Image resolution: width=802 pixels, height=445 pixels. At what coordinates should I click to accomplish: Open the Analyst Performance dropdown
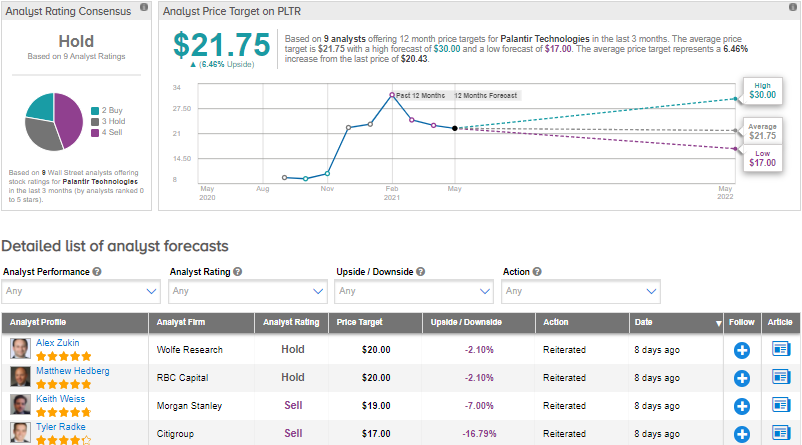click(82, 291)
